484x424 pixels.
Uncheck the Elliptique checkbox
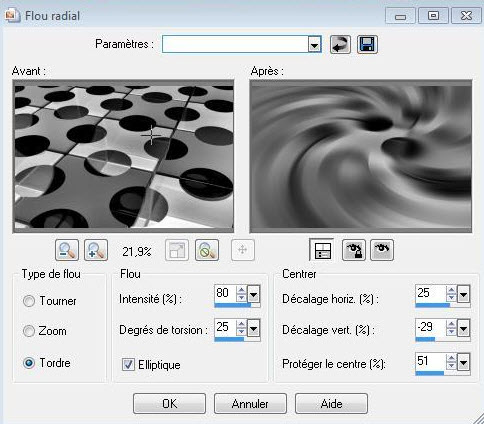point(128,365)
